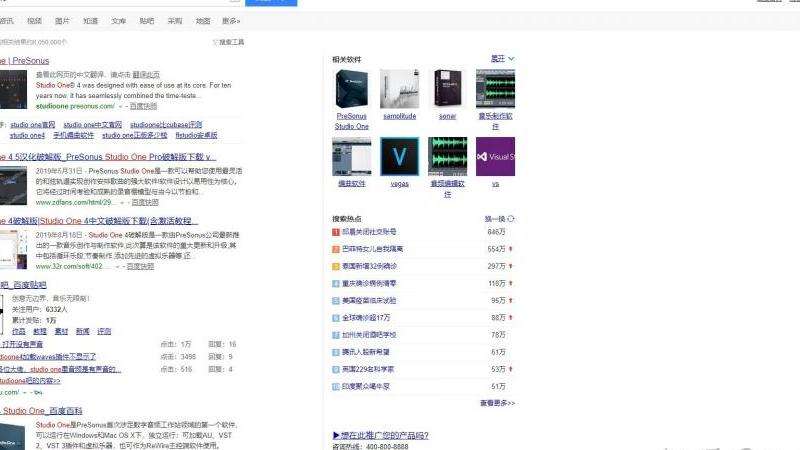The width and height of the screenshot is (800, 450).
Task: Open the PreSonus result title link
Action: point(24,60)
